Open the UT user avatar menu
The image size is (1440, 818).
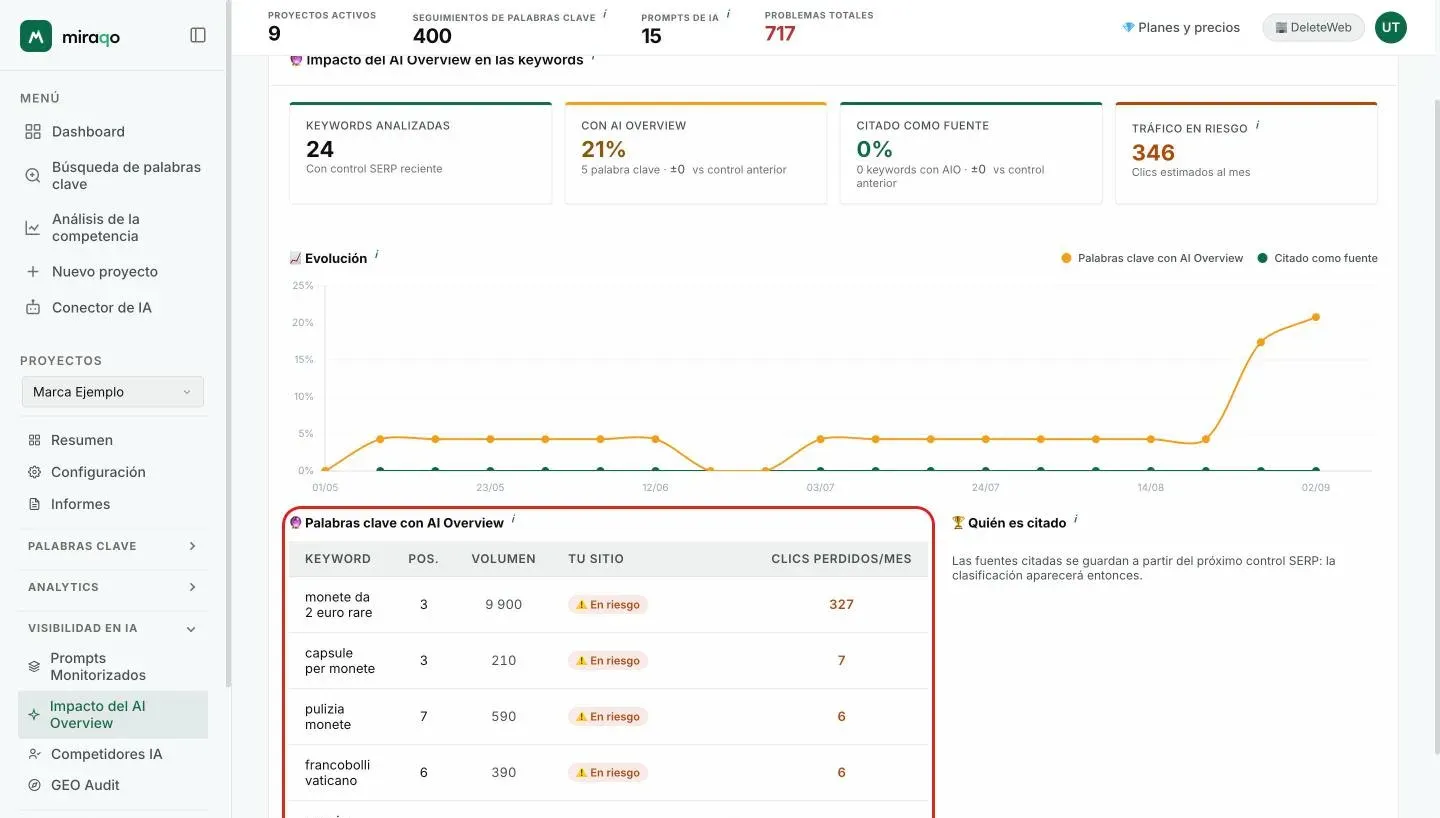[x=1391, y=28]
